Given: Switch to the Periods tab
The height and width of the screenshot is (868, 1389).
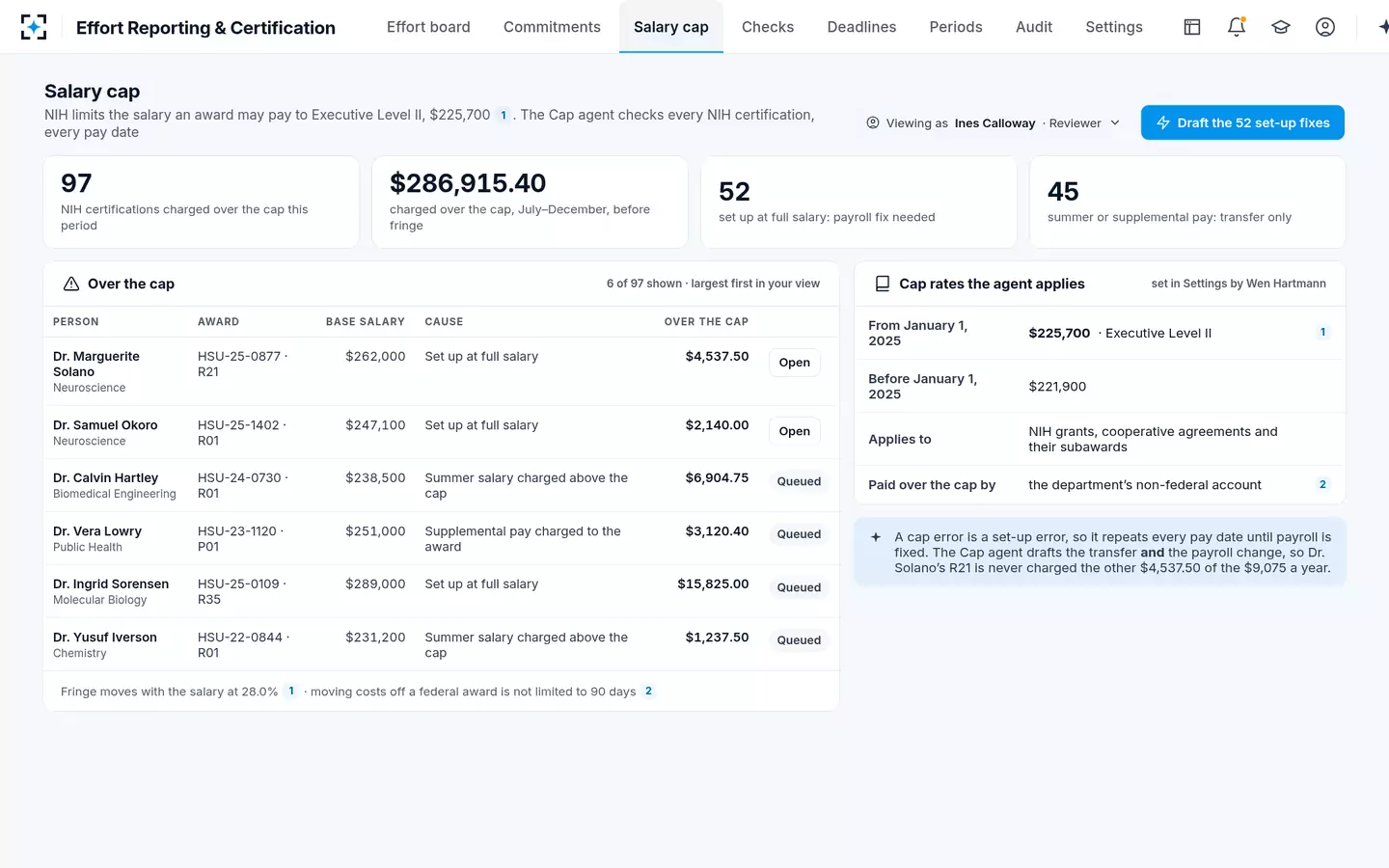Looking at the screenshot, I should [x=956, y=27].
